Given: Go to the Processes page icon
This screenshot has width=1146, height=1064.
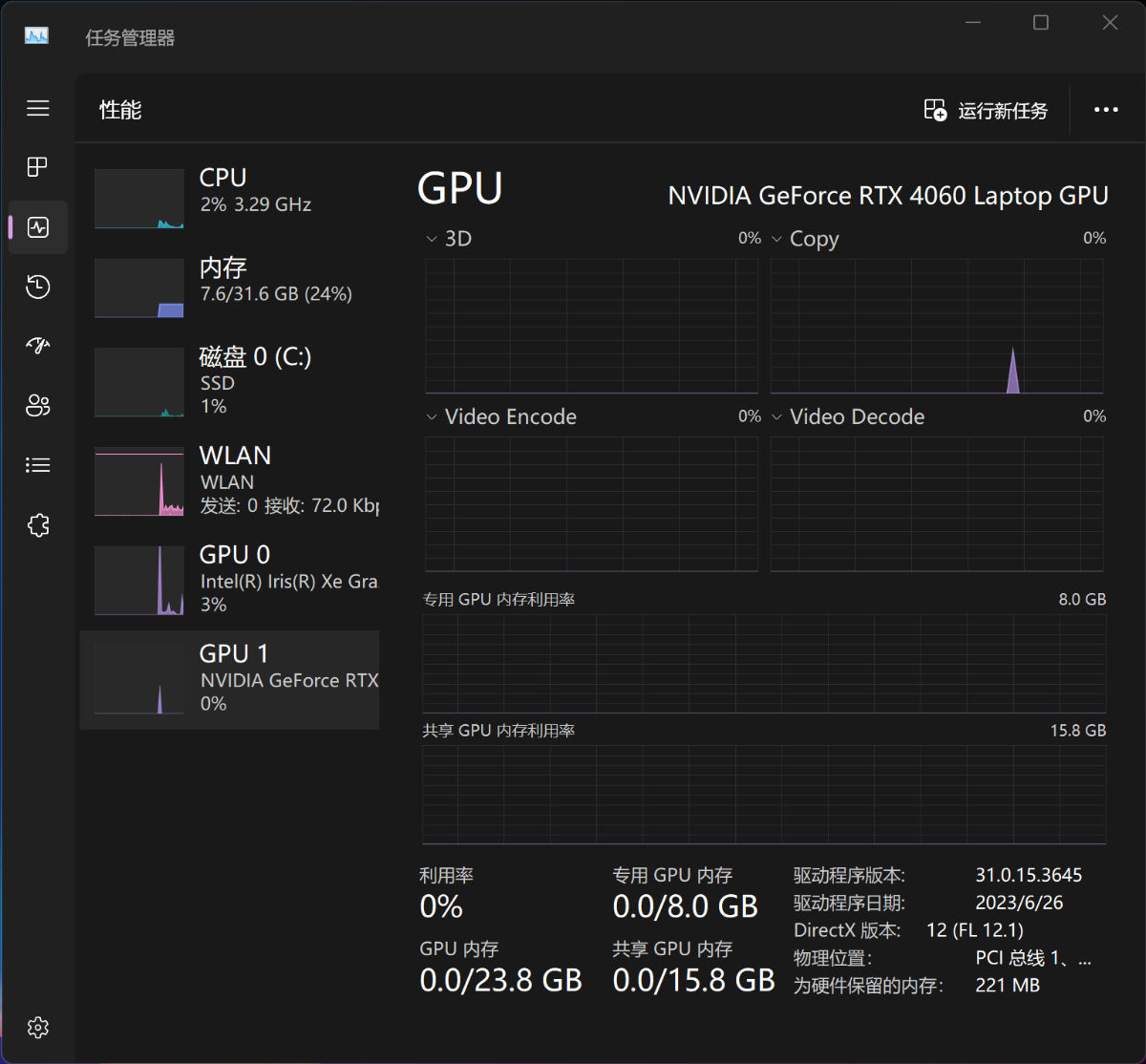Looking at the screenshot, I should (38, 167).
